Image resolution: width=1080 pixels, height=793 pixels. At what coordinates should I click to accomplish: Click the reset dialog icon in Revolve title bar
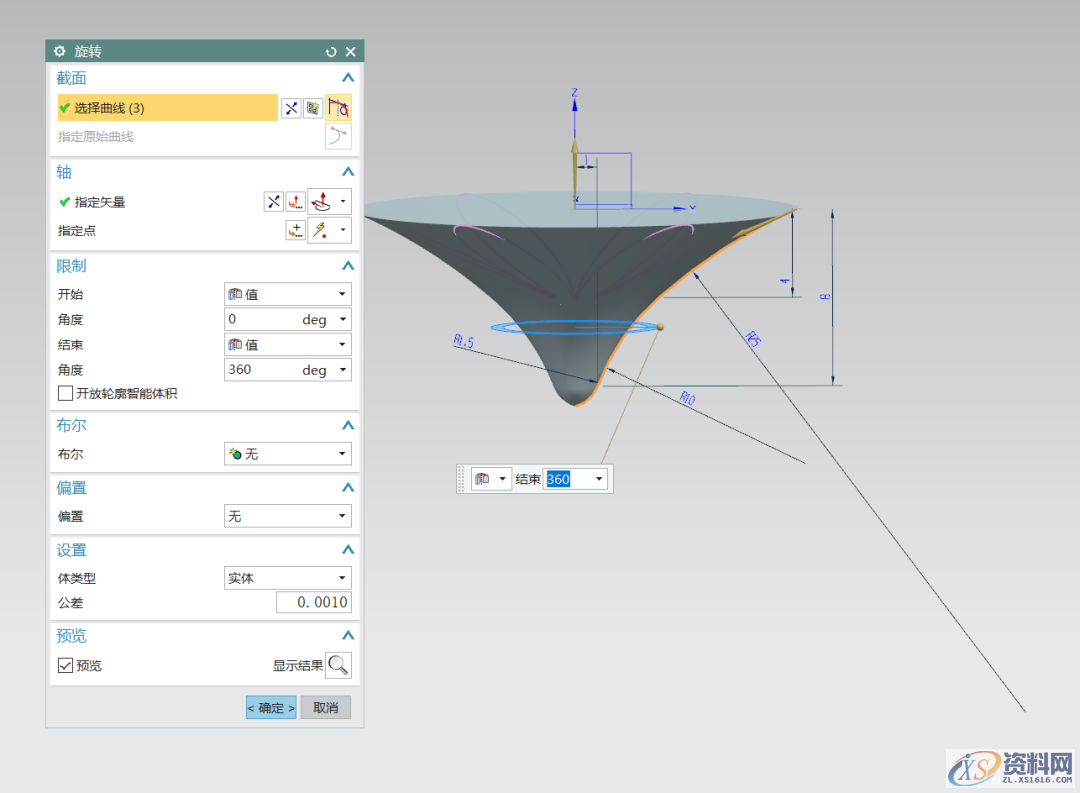(331, 51)
